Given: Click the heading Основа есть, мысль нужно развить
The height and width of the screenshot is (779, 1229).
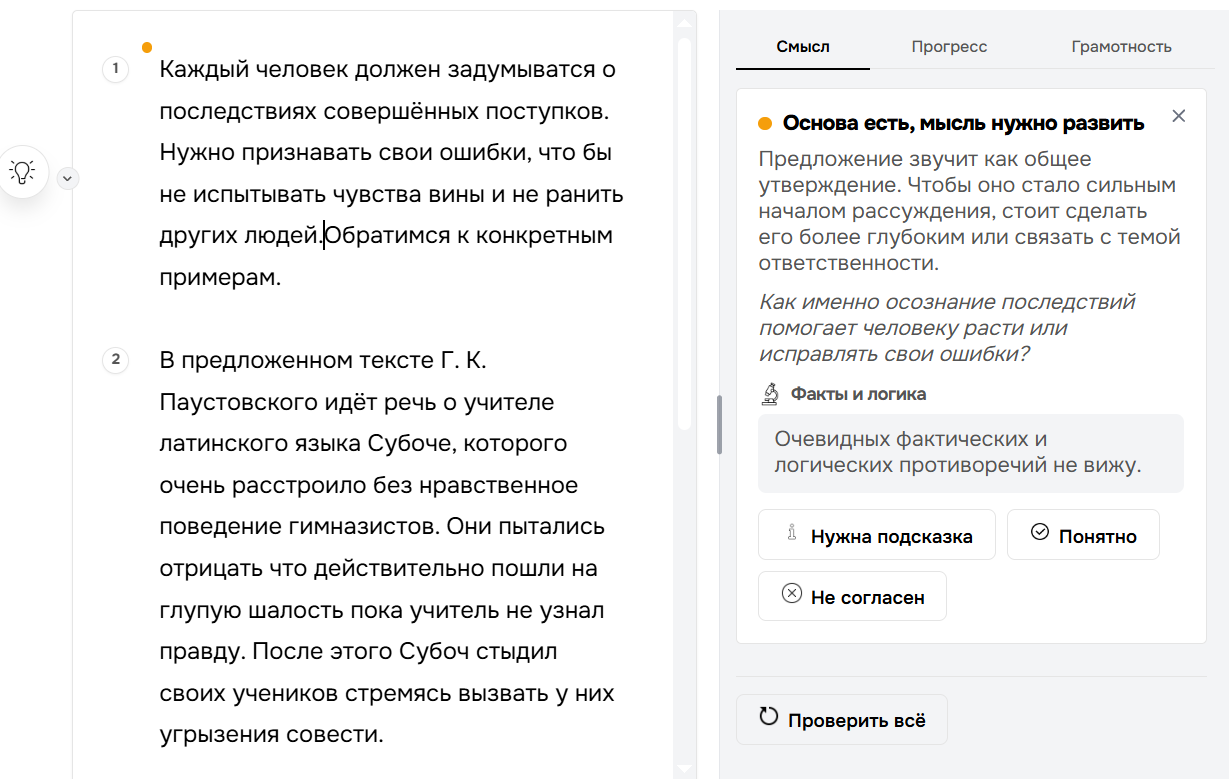Looking at the screenshot, I should [963, 124].
